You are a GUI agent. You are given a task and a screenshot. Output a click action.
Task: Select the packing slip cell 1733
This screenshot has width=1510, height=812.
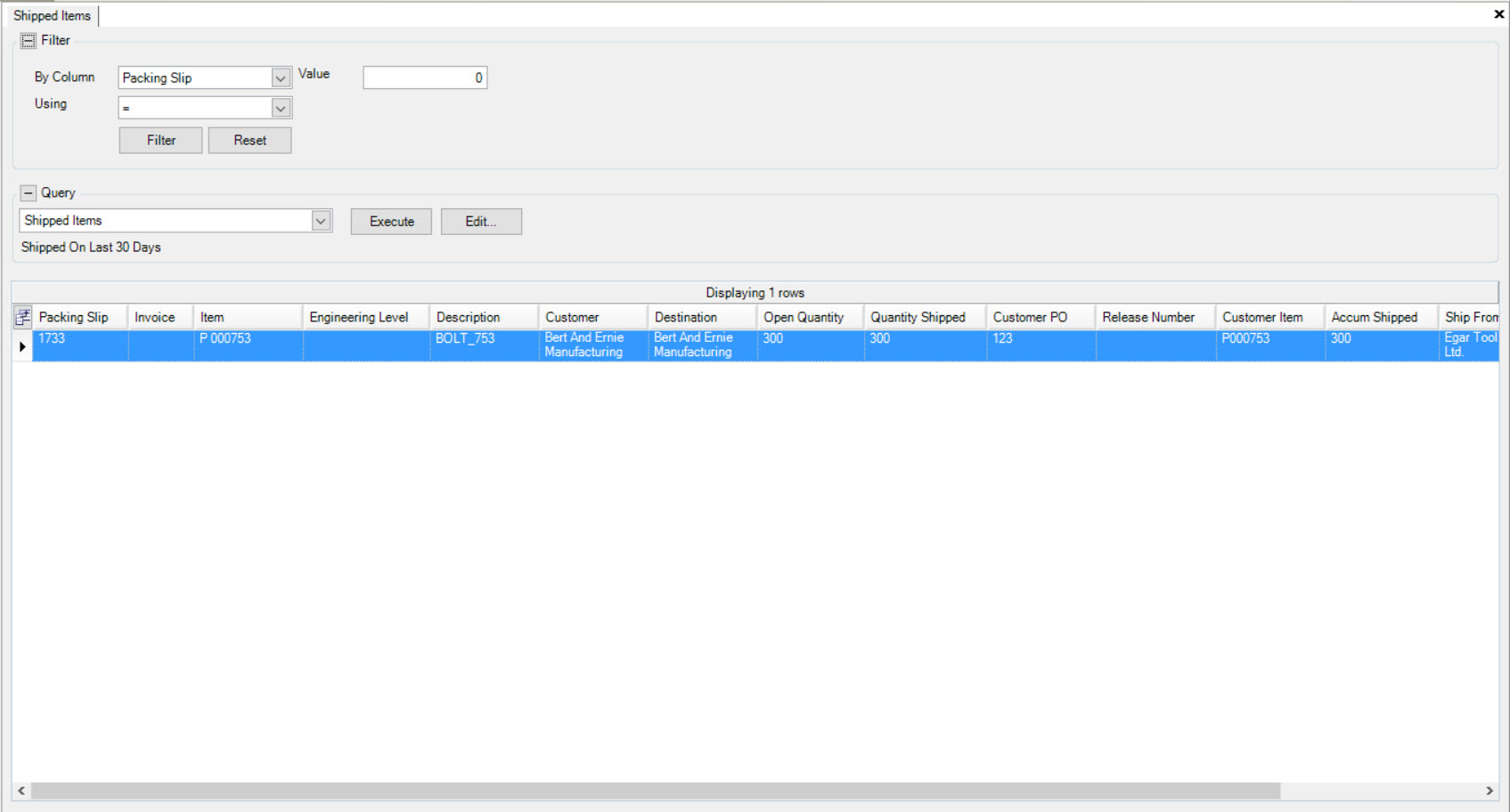(80, 345)
